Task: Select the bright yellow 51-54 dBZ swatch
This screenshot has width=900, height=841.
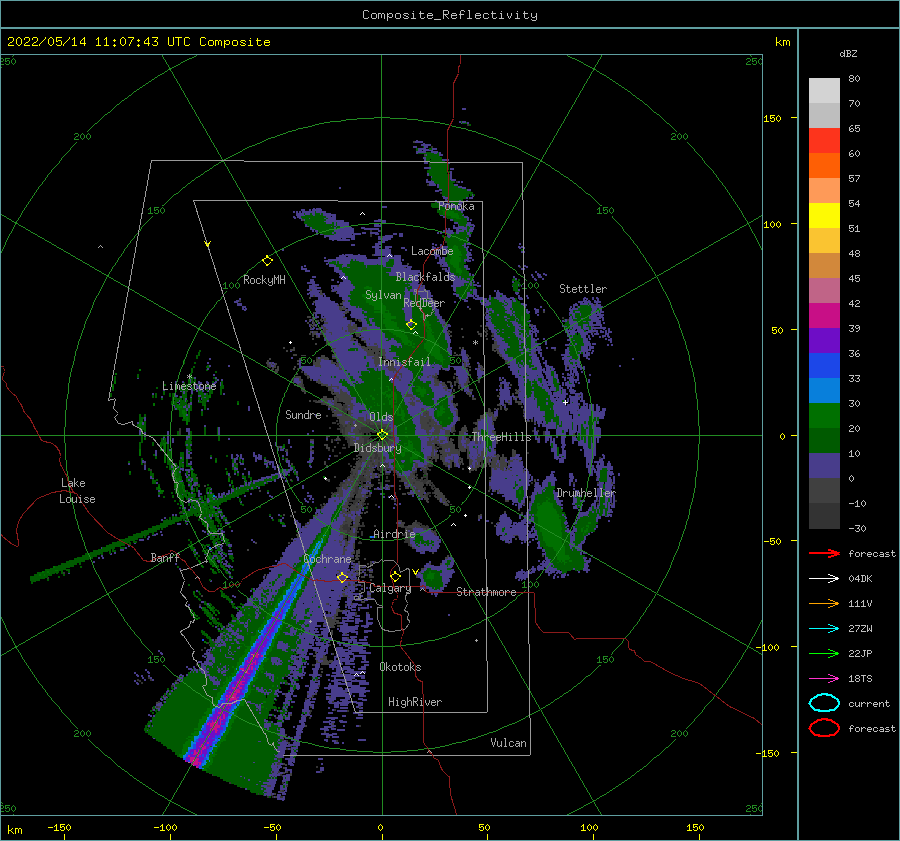Action: pos(824,216)
